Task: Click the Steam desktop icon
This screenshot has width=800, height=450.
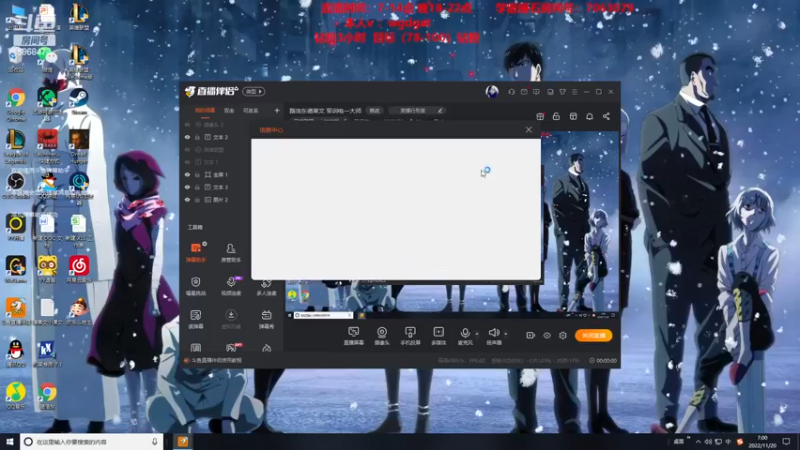Action: tap(79, 102)
